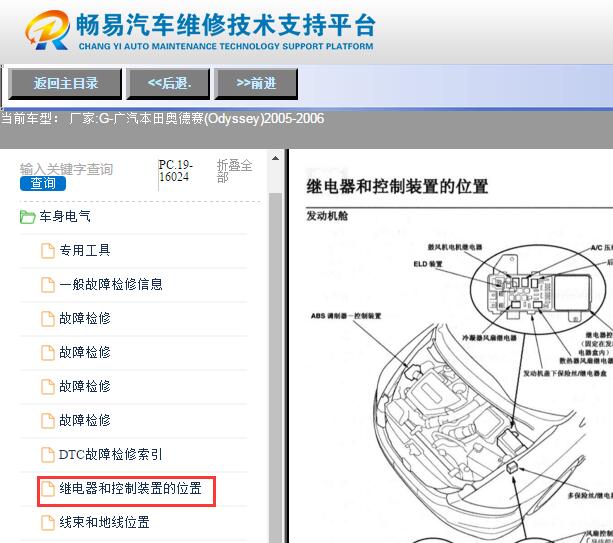Viewport: 613px width, 543px height.
Task: Open the 专用工具 entry
Action: click(85, 250)
